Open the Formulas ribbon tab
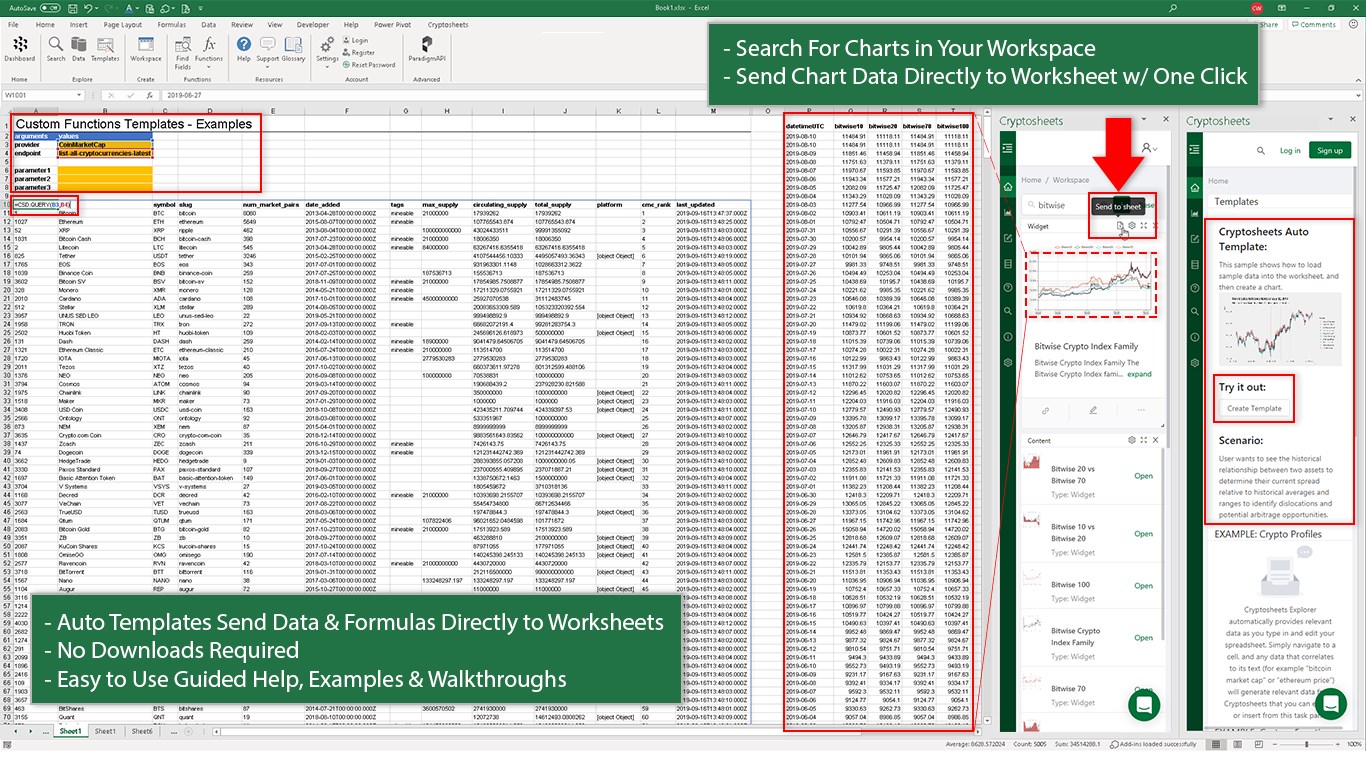 tap(171, 24)
